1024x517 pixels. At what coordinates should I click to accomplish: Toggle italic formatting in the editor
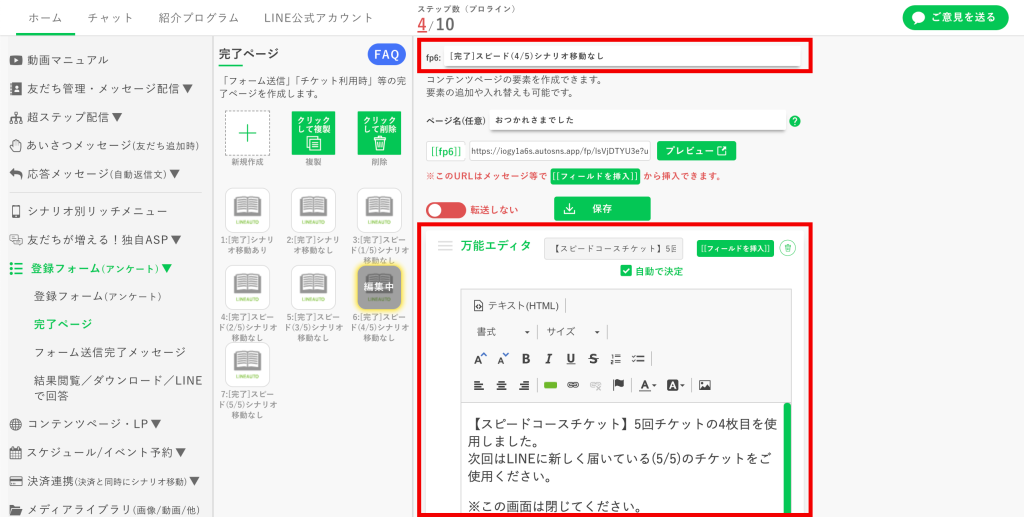[x=548, y=358]
